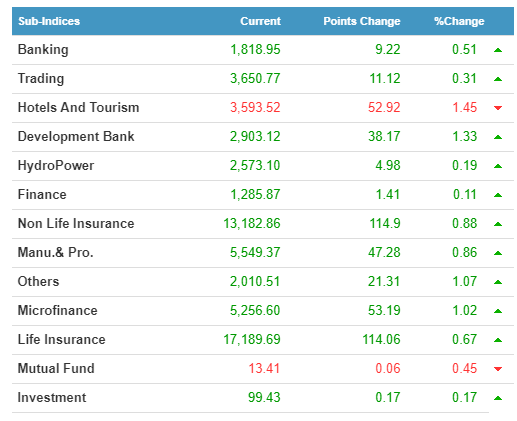This screenshot has height=421, width=517.
Task: Click the Current column header
Action: (260, 21)
